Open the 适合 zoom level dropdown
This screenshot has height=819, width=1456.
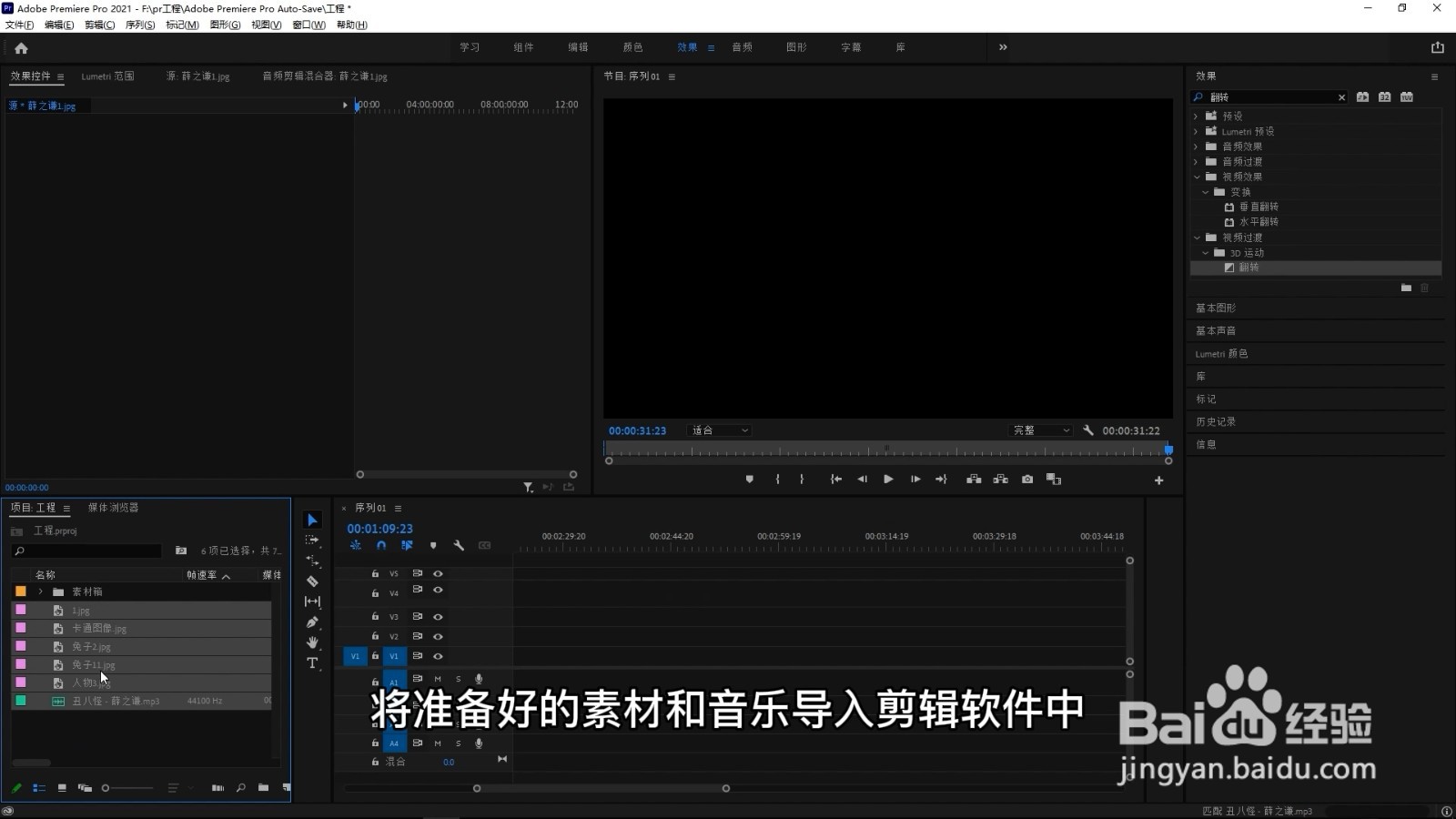[720, 430]
